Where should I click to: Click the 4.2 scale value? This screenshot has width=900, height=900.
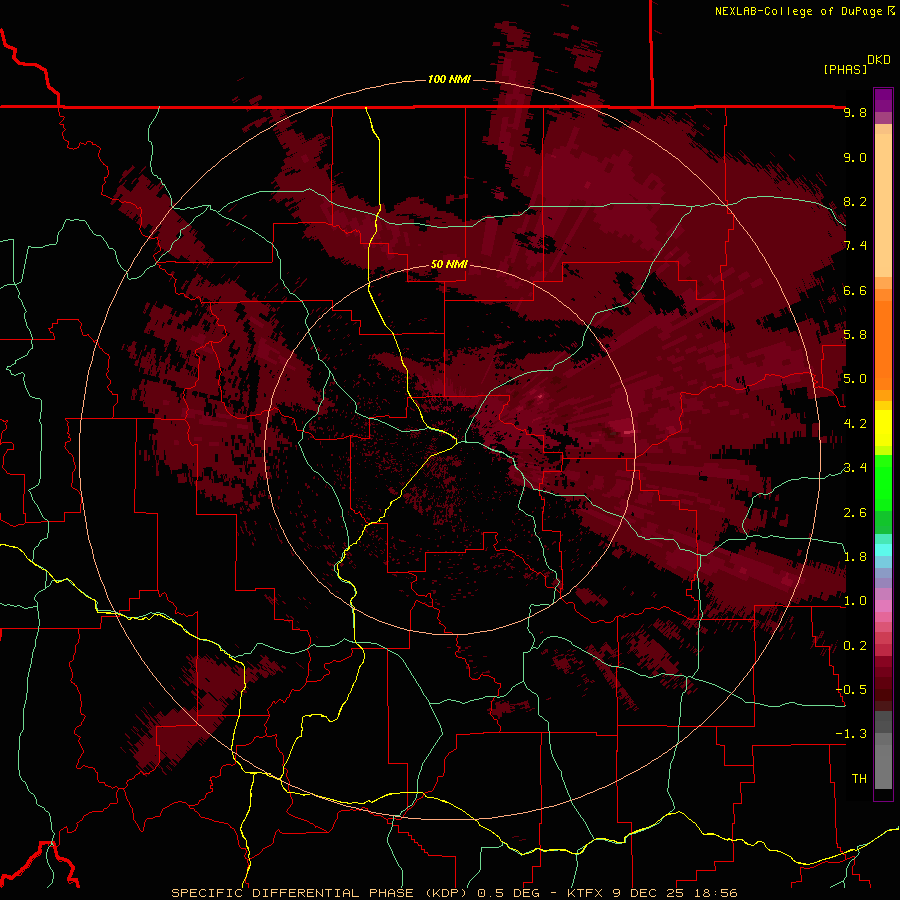point(855,424)
